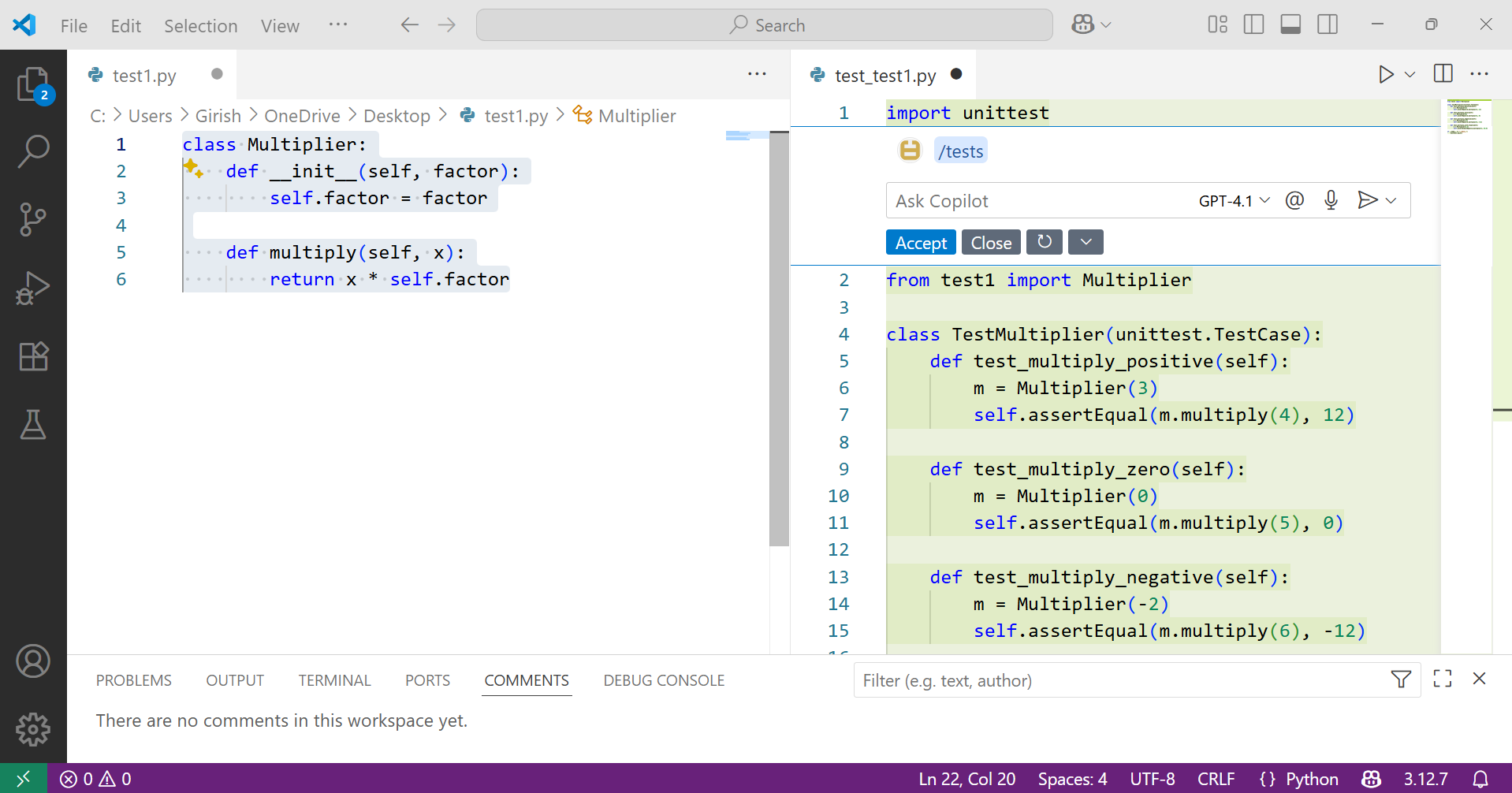
Task: Switch to the TERMINAL panel tab
Action: click(334, 679)
